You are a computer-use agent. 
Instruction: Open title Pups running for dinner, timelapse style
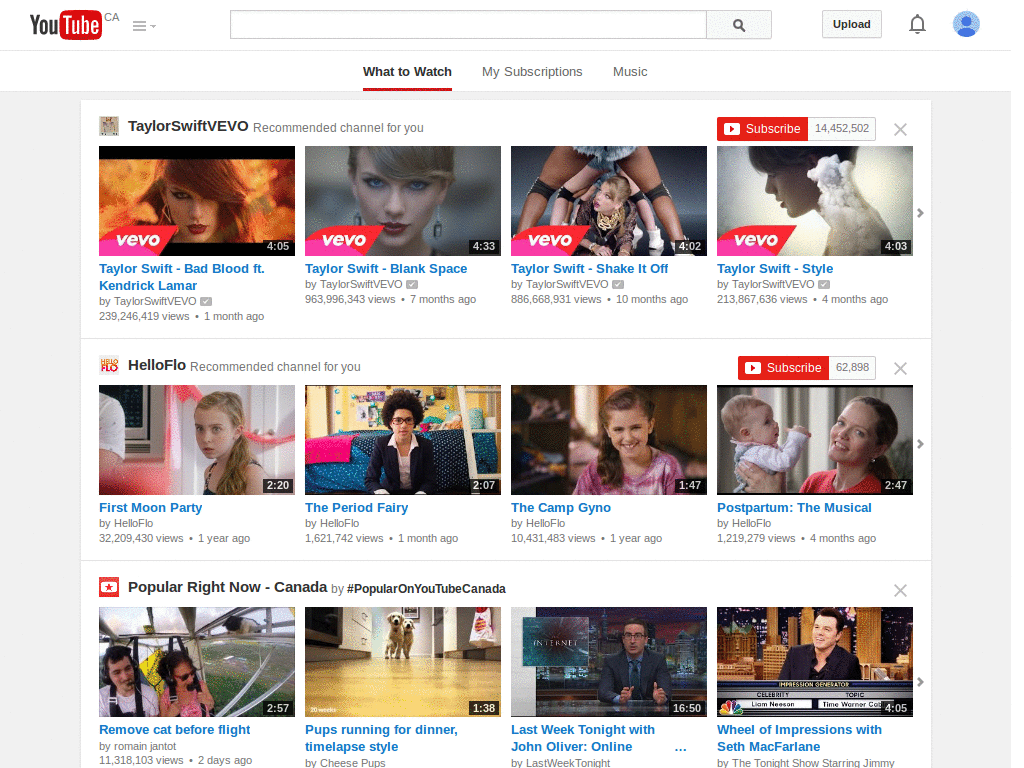coord(381,738)
